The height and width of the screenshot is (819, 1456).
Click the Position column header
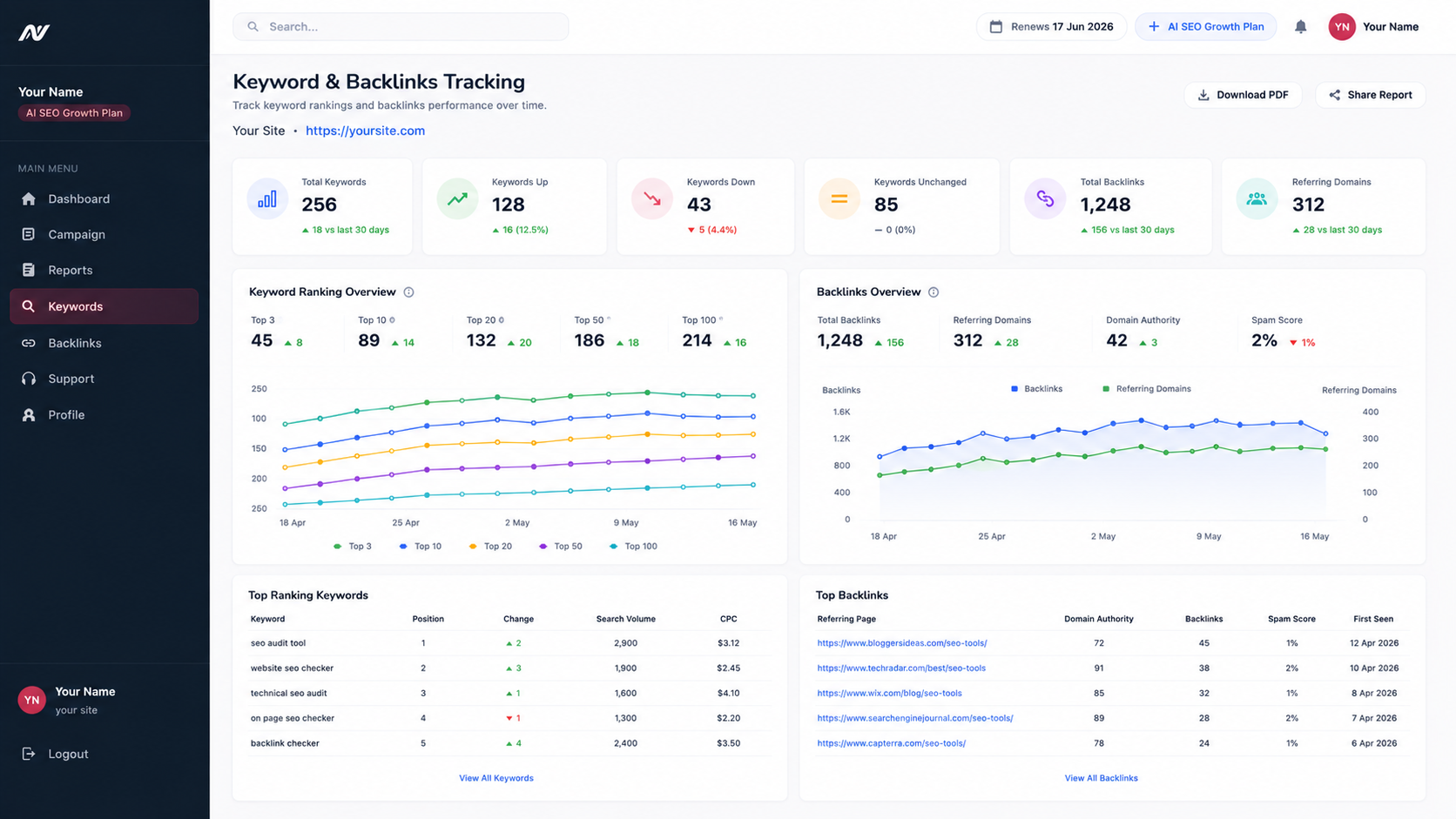tap(428, 619)
